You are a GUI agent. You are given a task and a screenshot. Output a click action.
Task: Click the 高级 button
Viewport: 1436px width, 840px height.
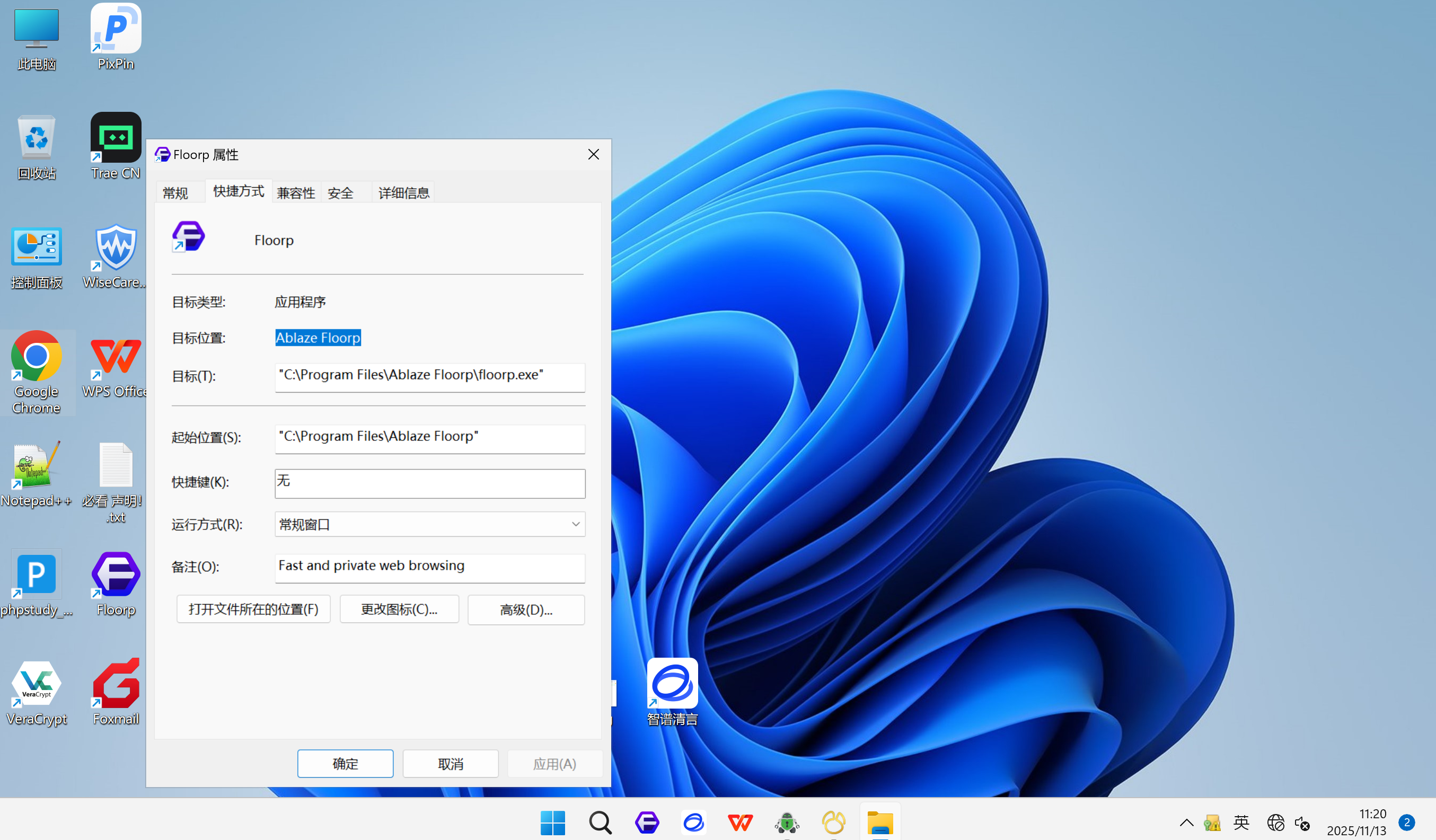[525, 610]
